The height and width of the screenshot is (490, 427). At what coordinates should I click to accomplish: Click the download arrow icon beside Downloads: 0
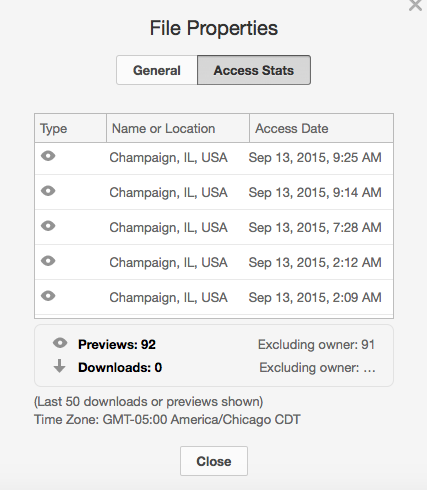click(59, 366)
